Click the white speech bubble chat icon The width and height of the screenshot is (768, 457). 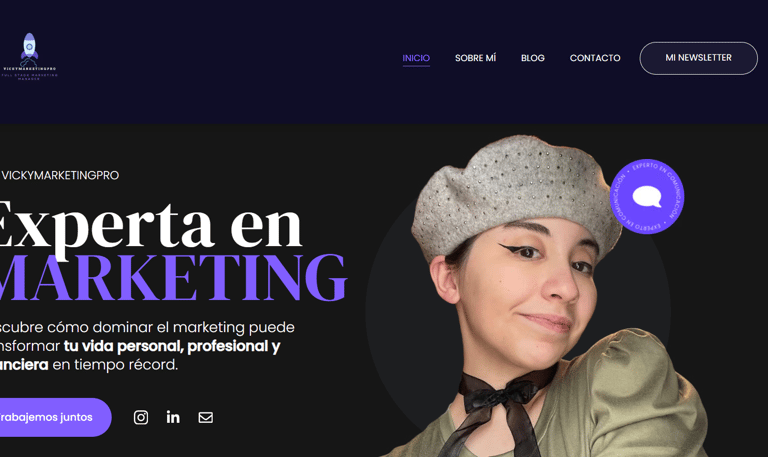click(x=647, y=197)
